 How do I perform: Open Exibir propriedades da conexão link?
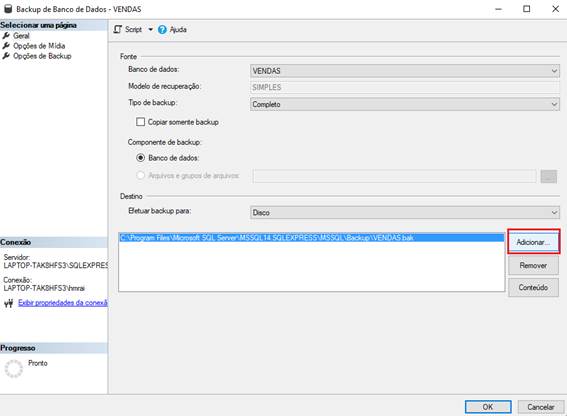(63, 303)
